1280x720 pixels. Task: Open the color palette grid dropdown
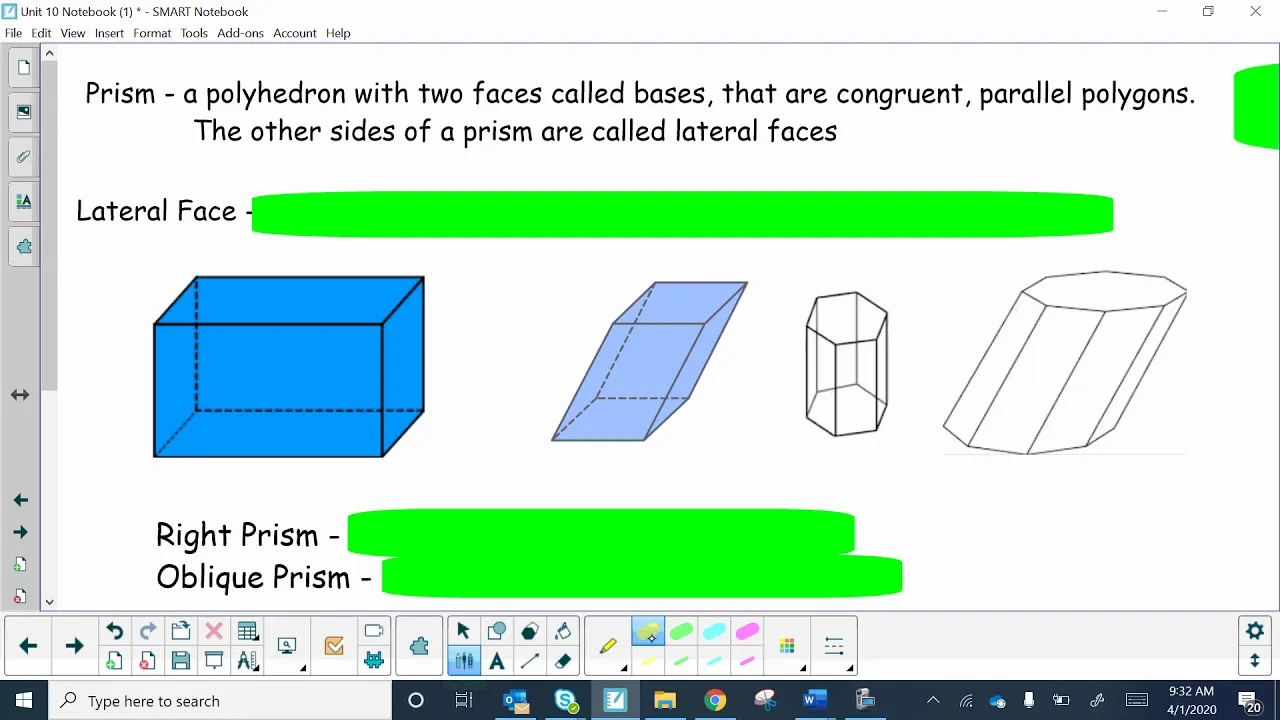(x=788, y=647)
